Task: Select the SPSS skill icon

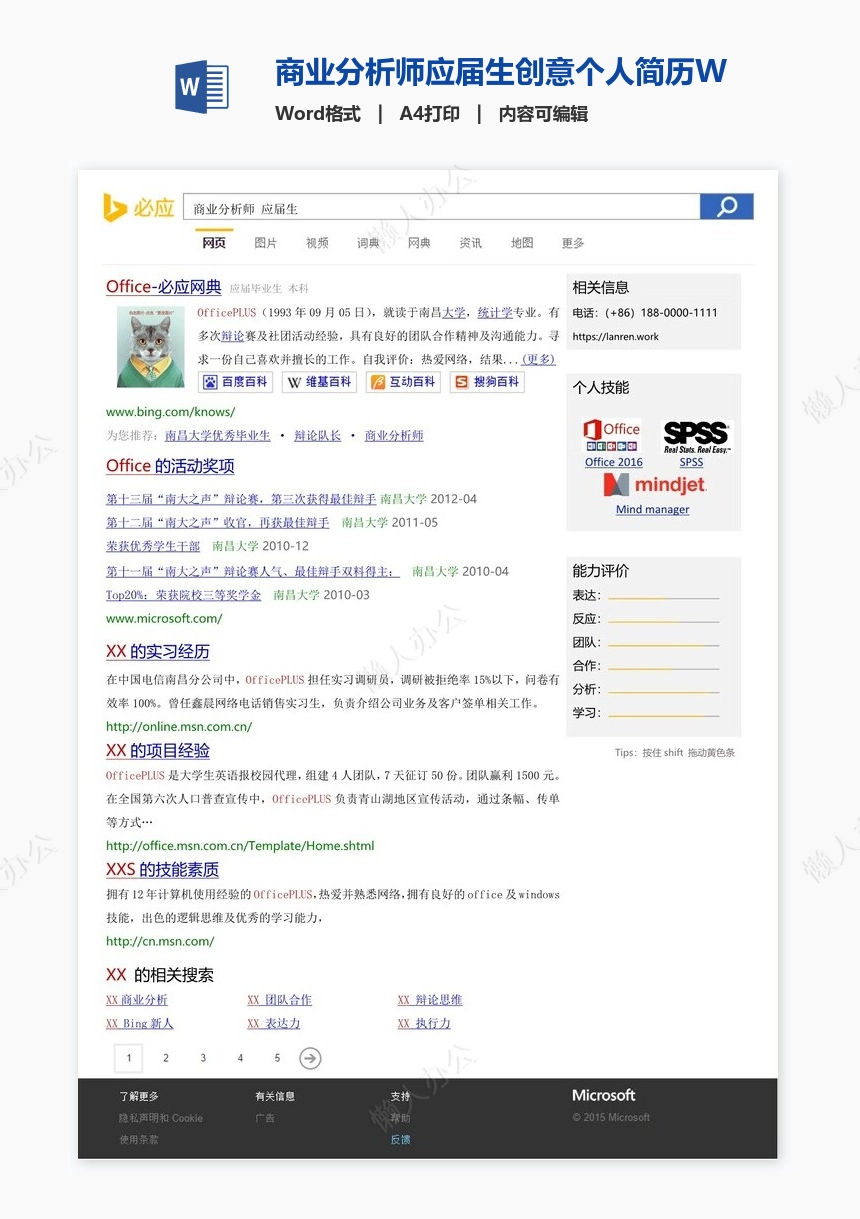Action: [x=694, y=434]
